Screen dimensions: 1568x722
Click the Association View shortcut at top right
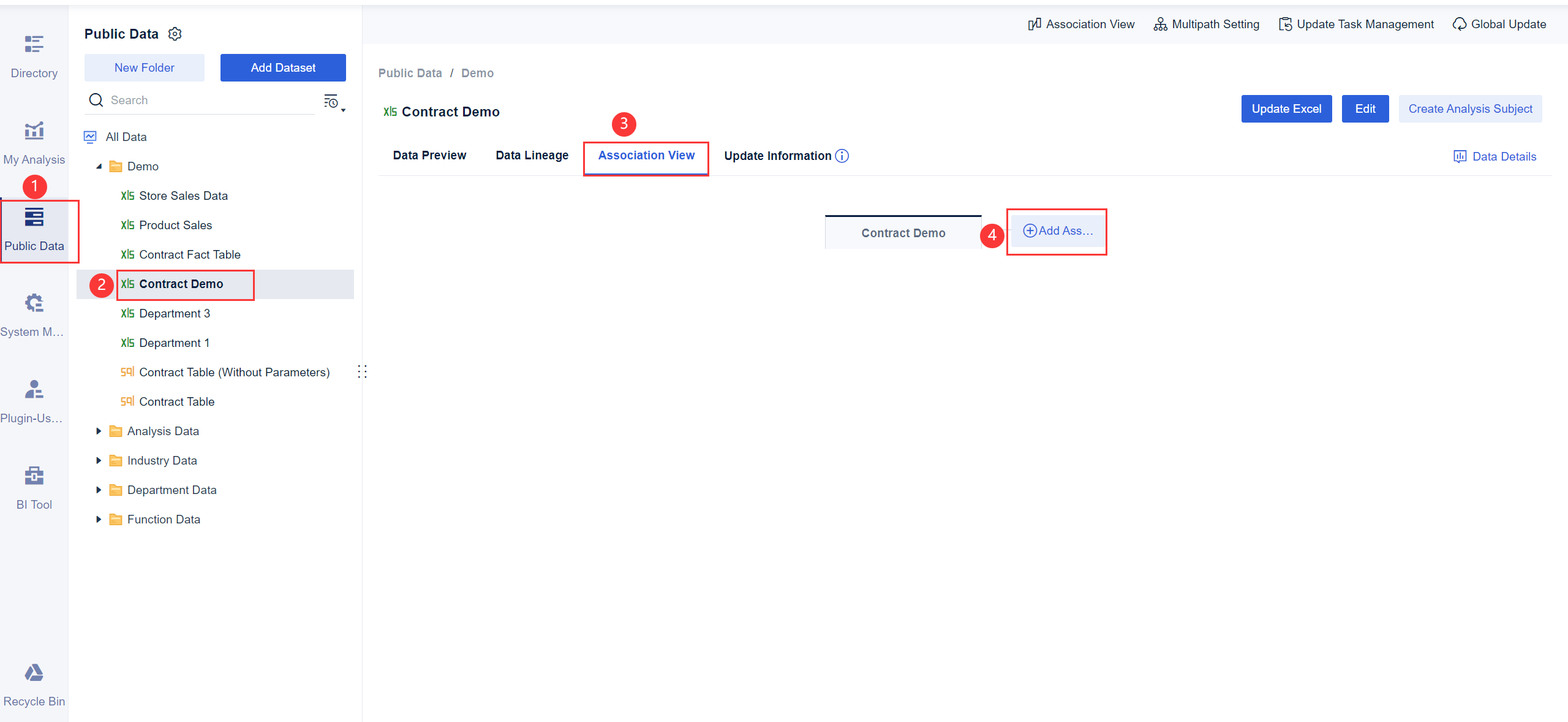(1035, 24)
